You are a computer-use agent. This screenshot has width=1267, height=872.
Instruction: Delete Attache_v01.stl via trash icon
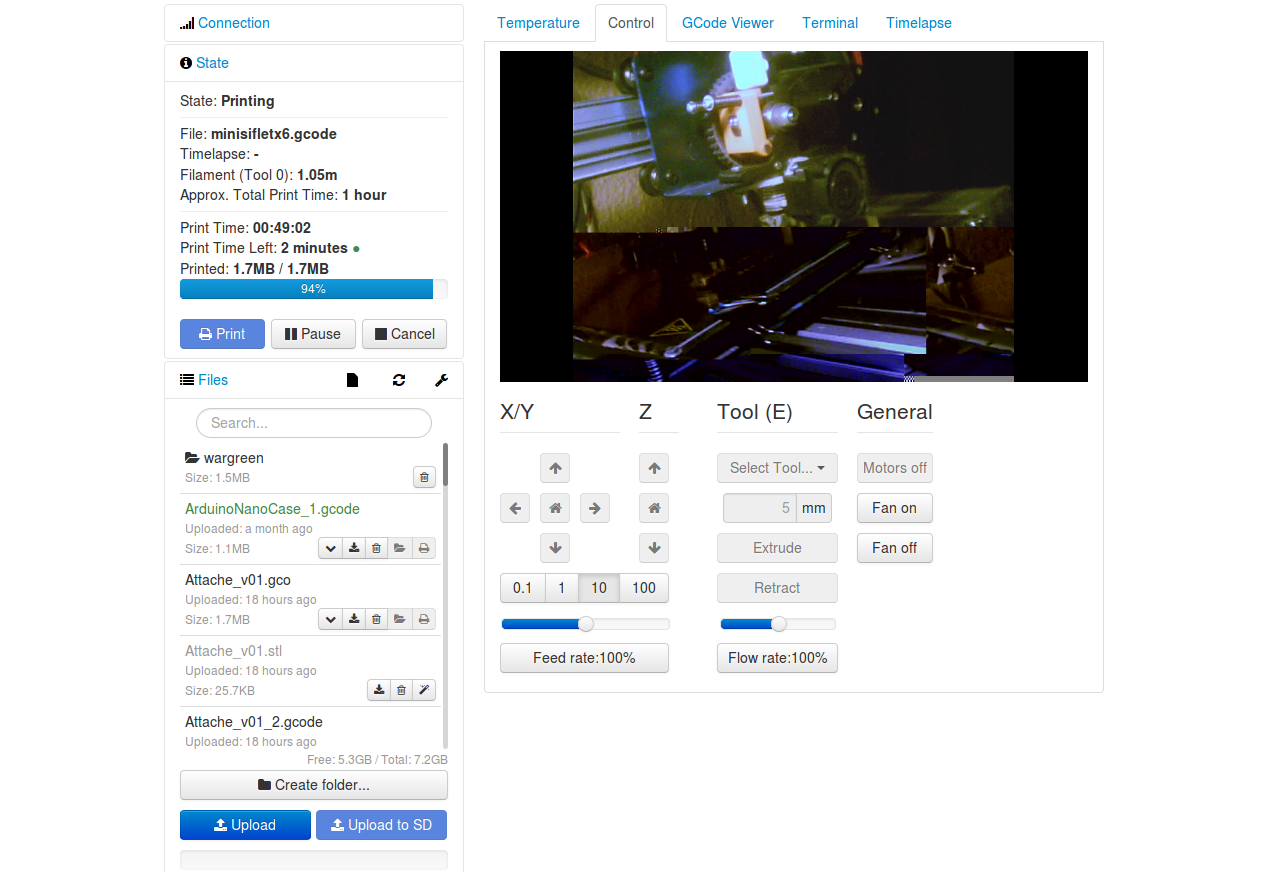[401, 690]
